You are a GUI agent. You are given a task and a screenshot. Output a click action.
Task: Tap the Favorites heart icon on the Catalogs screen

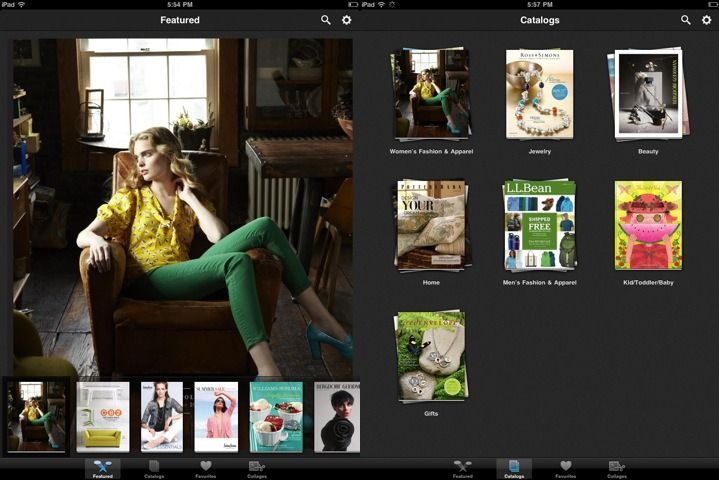pyautogui.click(x=566, y=469)
